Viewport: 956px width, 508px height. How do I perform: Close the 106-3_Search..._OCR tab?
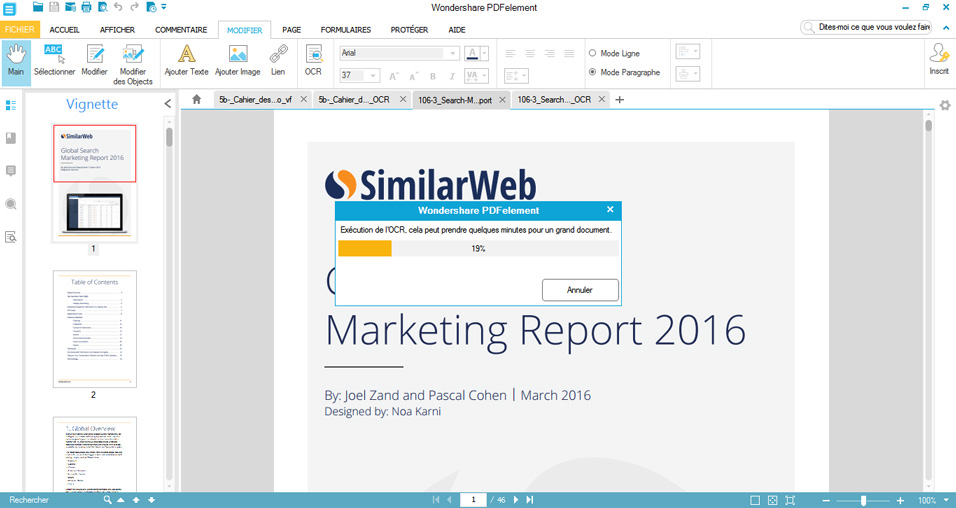click(601, 99)
